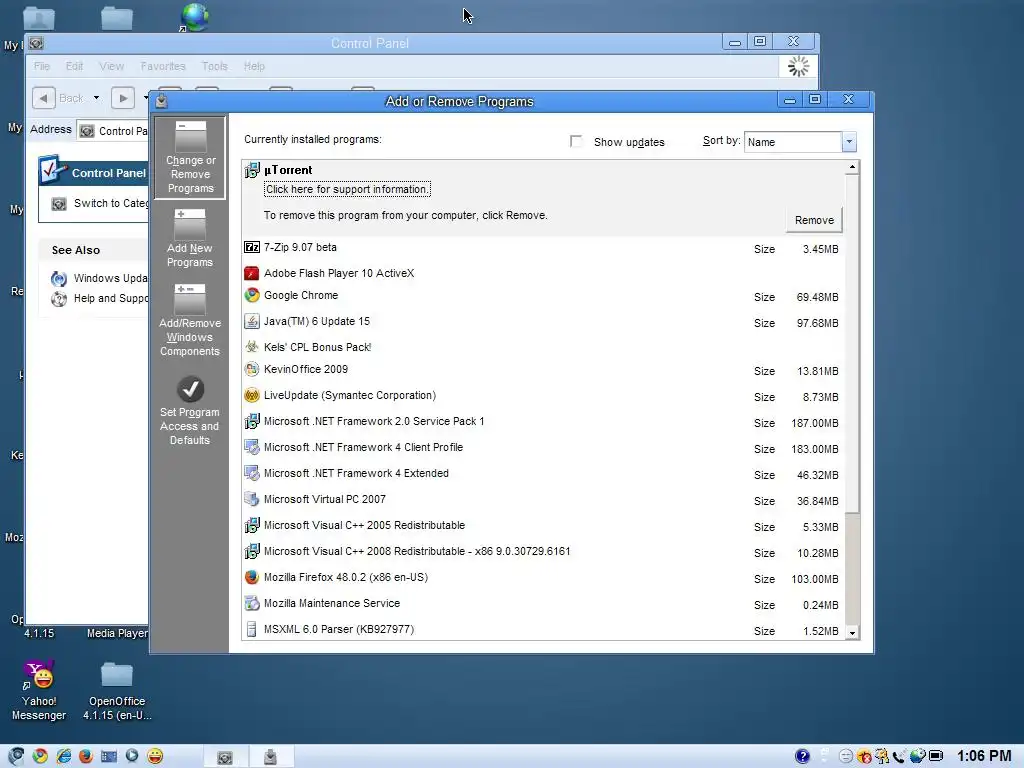Image resolution: width=1024 pixels, height=768 pixels.
Task: Launch Firefox from the taskbar quick launch
Action: pos(86,756)
